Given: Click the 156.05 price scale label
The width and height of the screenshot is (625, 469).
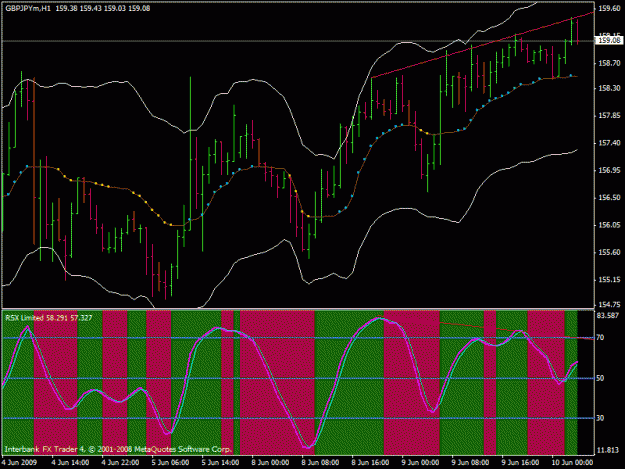Looking at the screenshot, I should coord(609,225).
